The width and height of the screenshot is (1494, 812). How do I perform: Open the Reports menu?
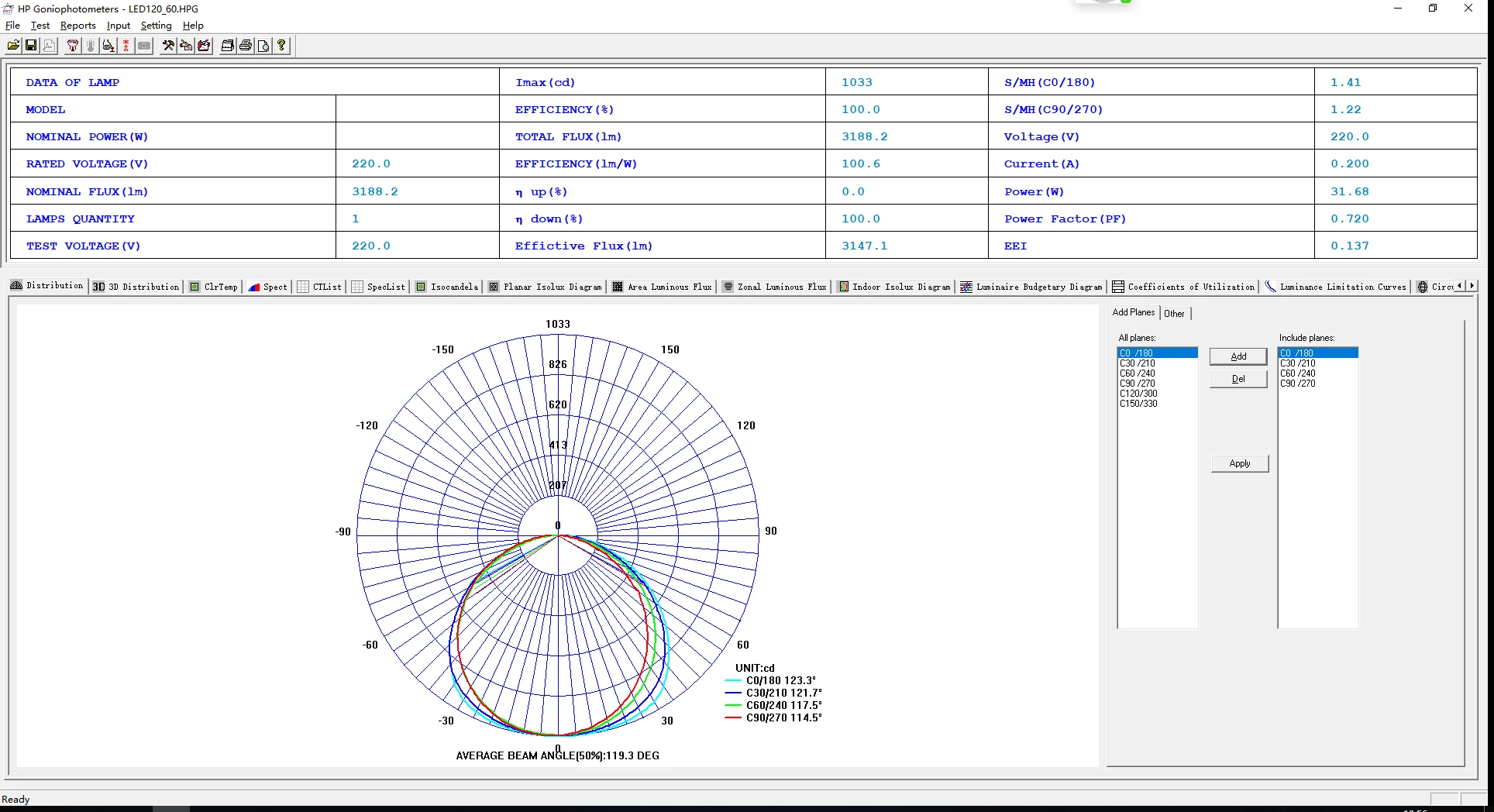coord(77,26)
